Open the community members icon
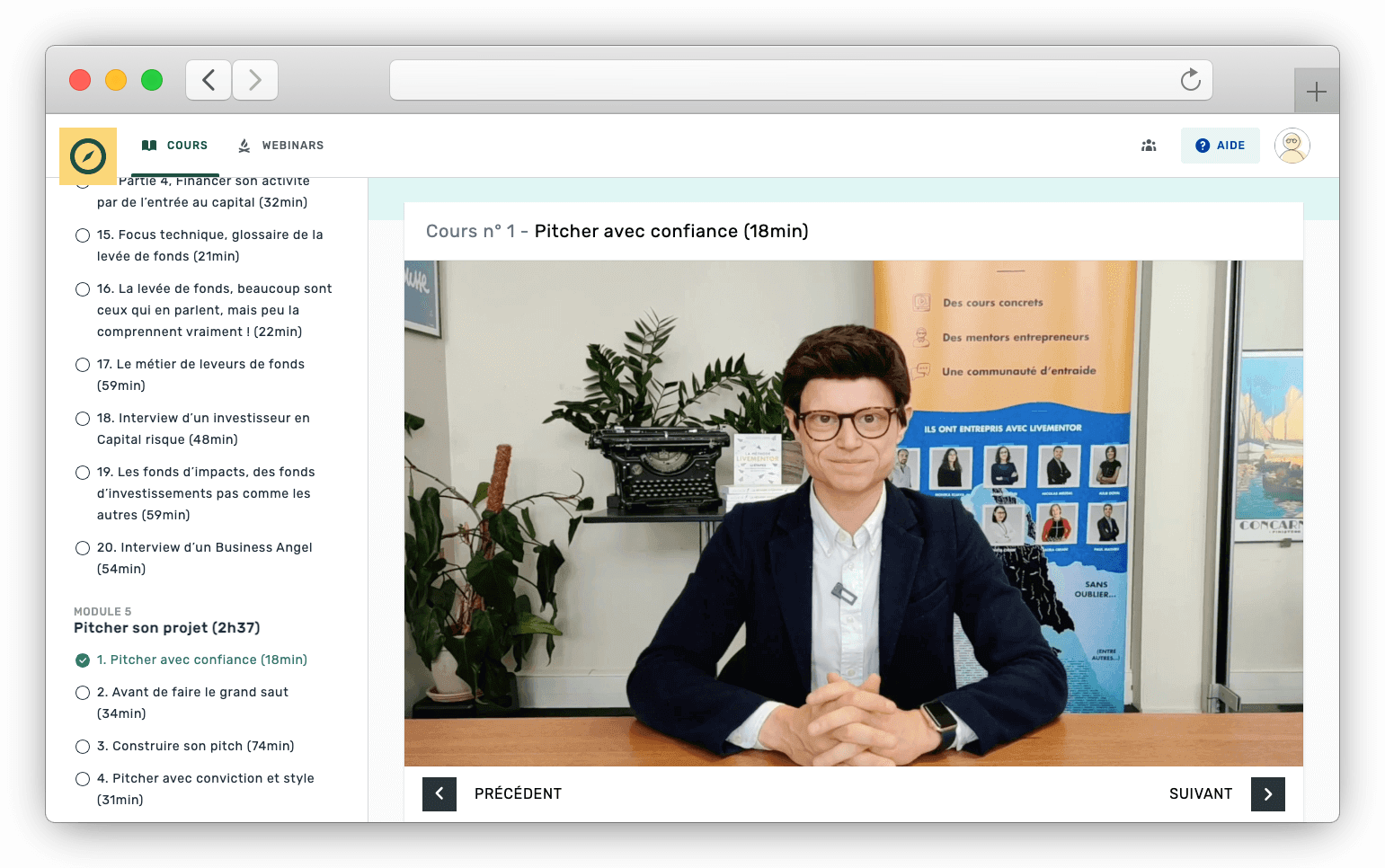Viewport: 1385px width, 868px height. 1149,146
